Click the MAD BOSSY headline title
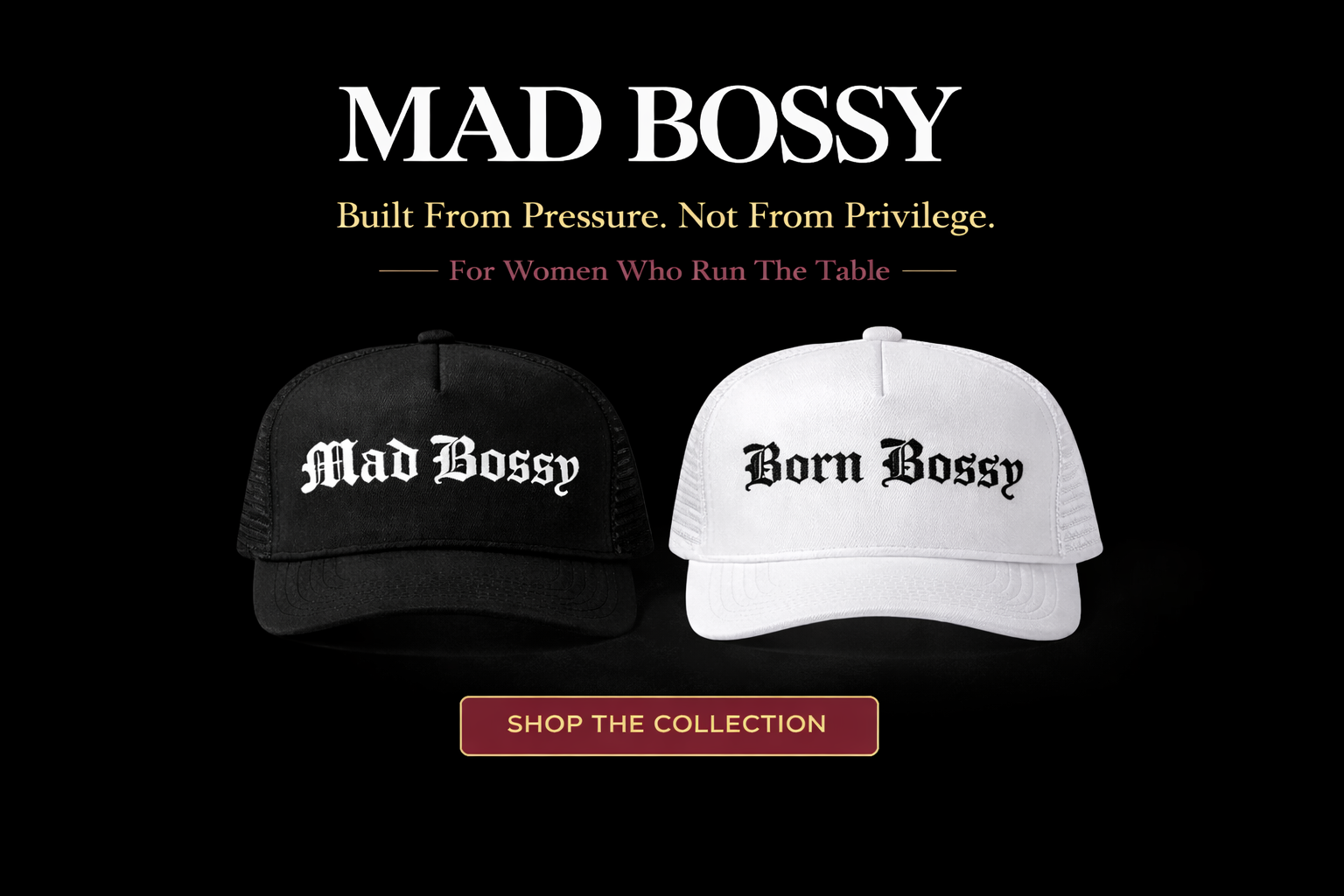The image size is (1344, 896). pos(650,124)
